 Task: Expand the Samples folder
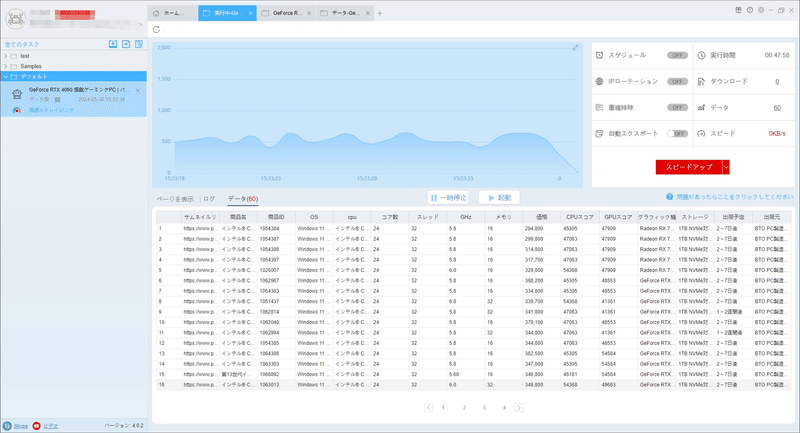coord(6,66)
